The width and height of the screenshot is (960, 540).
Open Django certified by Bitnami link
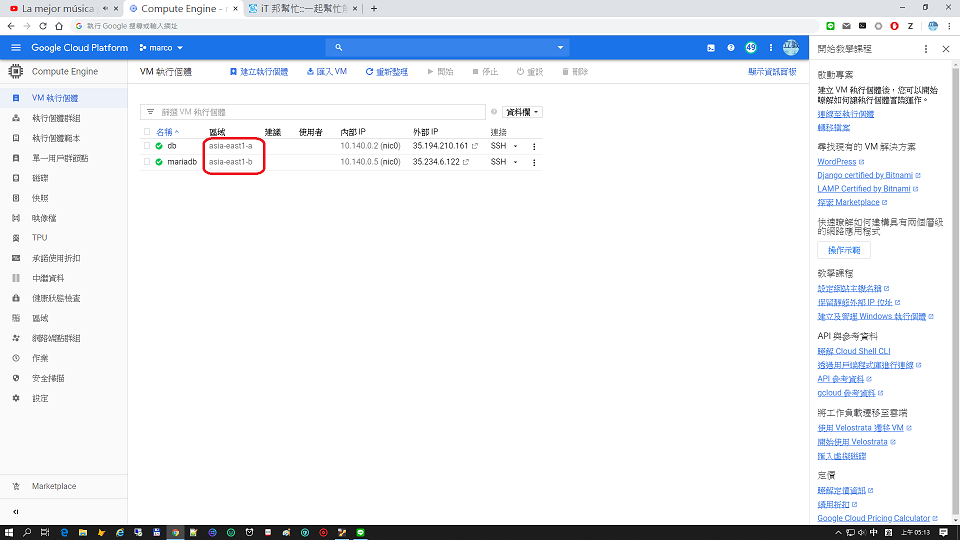864,175
